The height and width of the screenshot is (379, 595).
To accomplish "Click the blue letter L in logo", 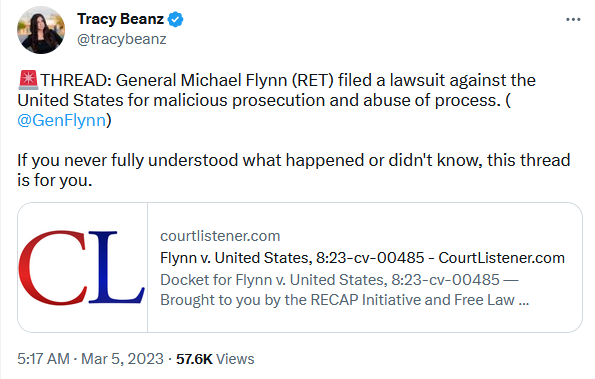I will 116,267.
